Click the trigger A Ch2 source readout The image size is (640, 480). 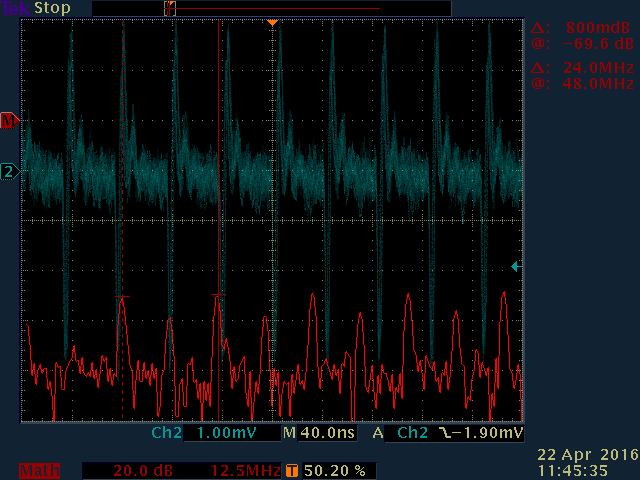tap(400, 433)
